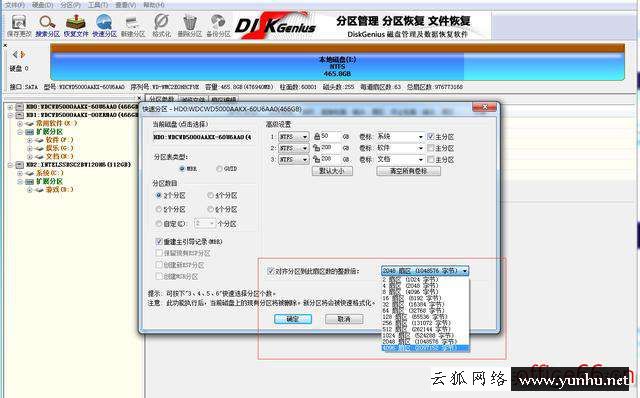This screenshot has width=640, height=398.
Task: Cancel the dialog with 取消
Action: click(344, 319)
